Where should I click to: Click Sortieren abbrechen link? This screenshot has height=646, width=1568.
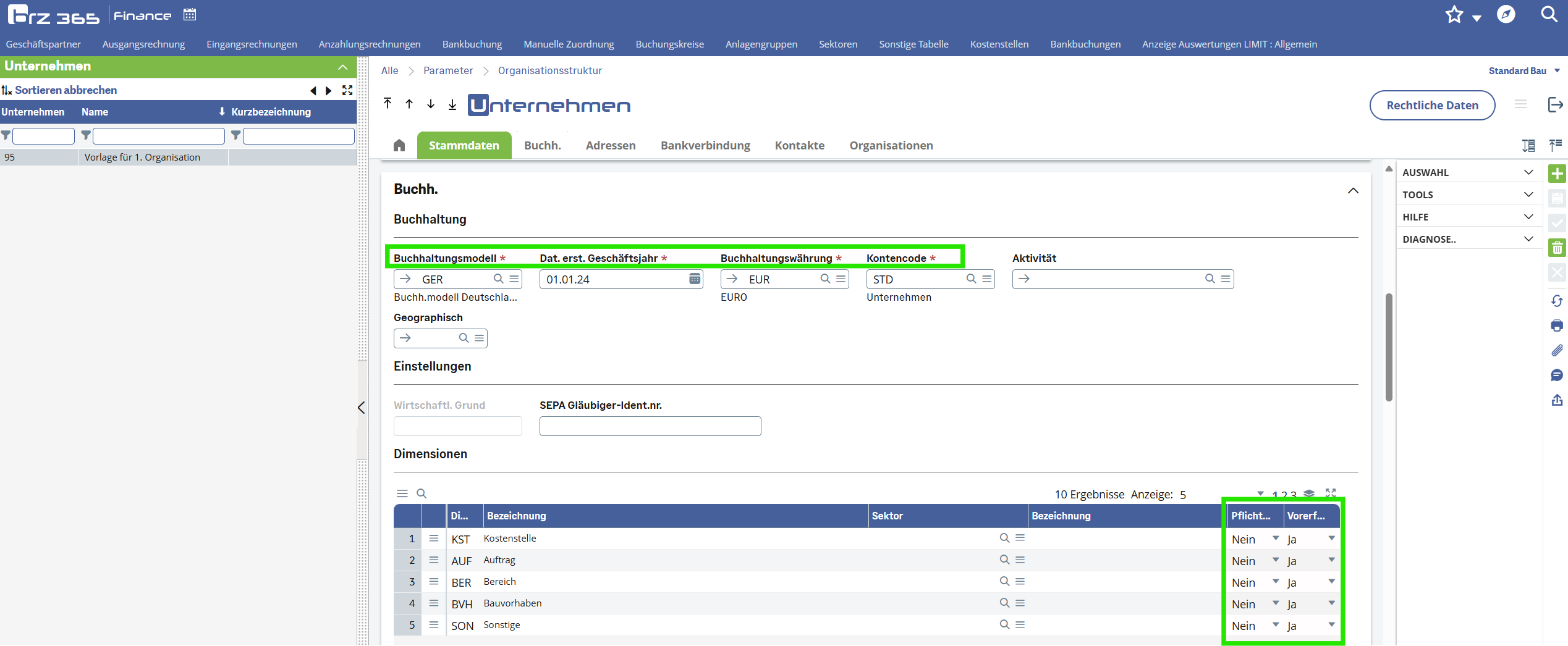66,90
